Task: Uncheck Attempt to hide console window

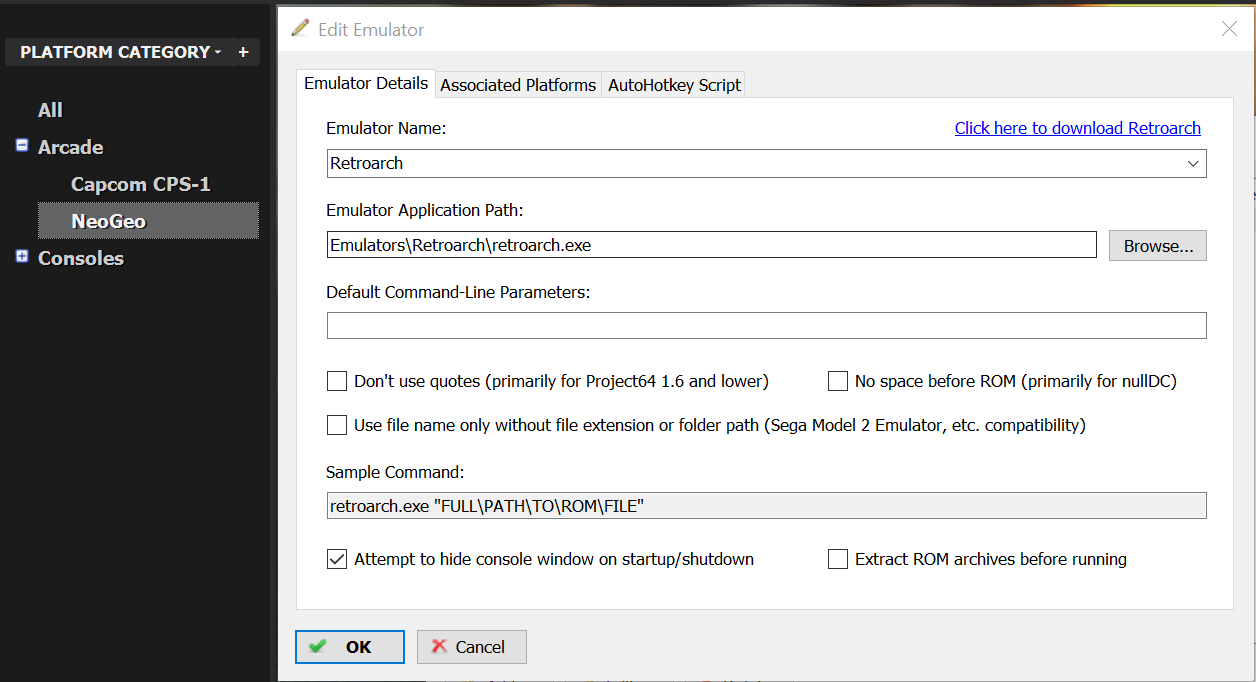Action: 337,559
